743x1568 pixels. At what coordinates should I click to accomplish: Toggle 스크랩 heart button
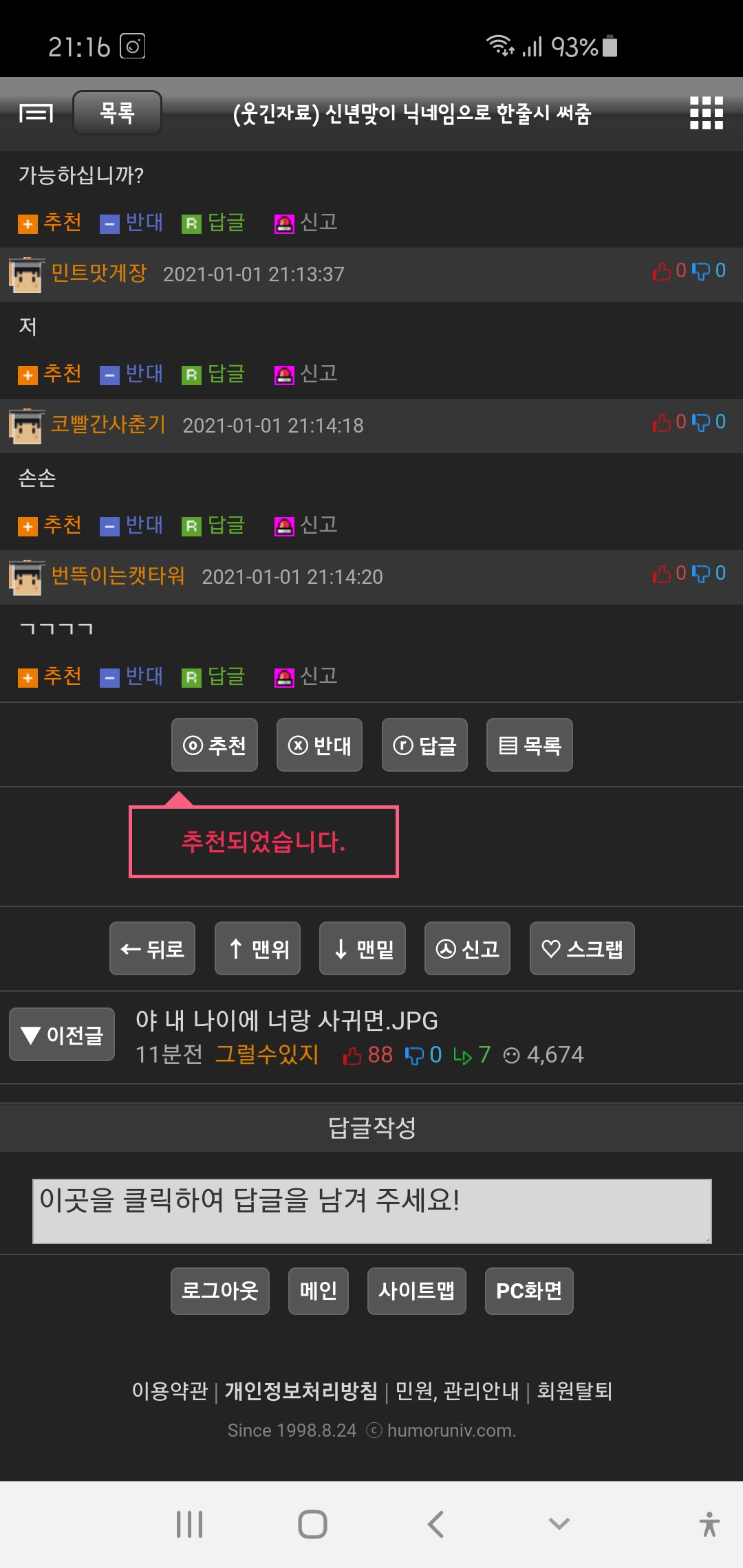click(x=582, y=949)
